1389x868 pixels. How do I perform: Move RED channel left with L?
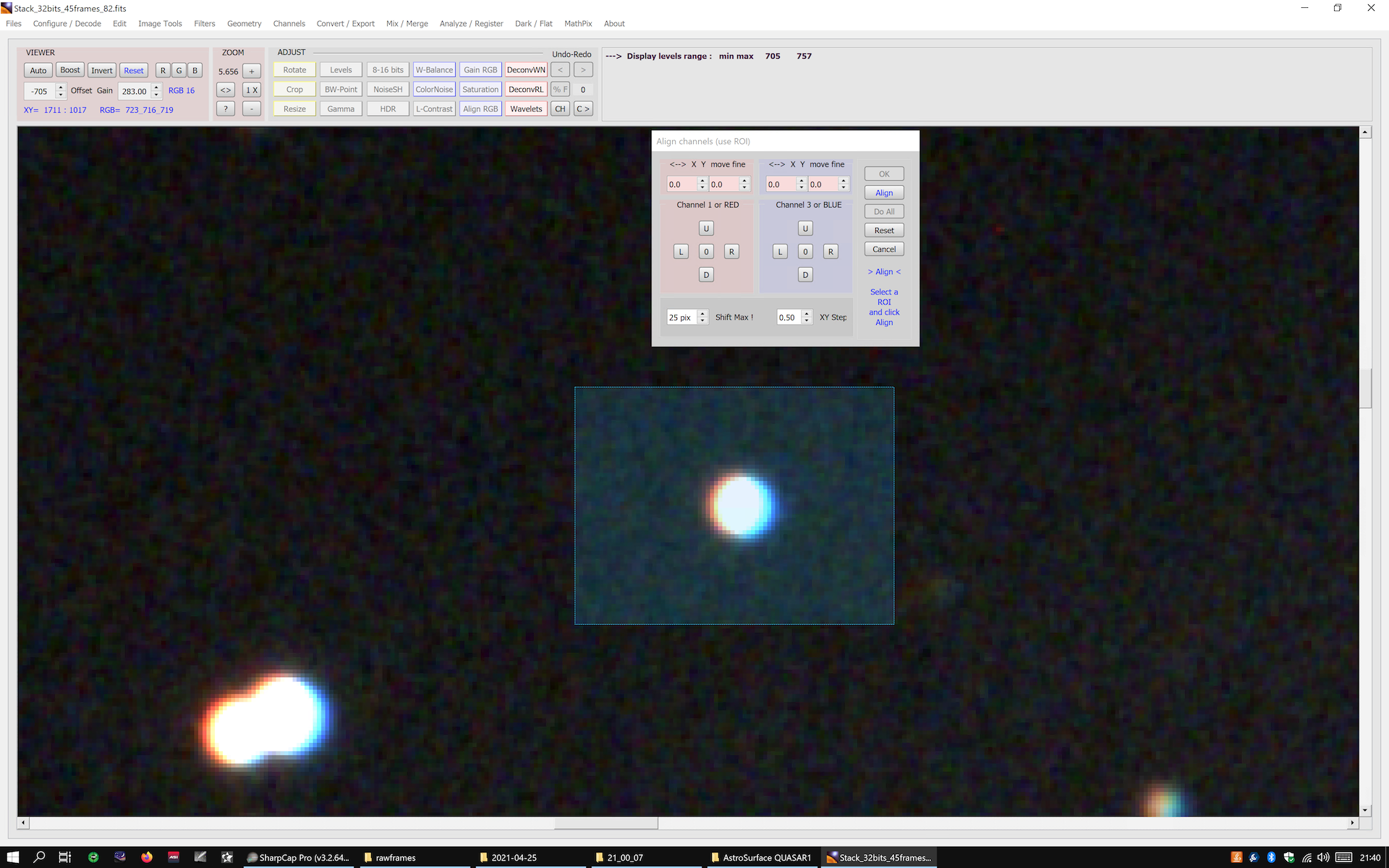pos(681,252)
